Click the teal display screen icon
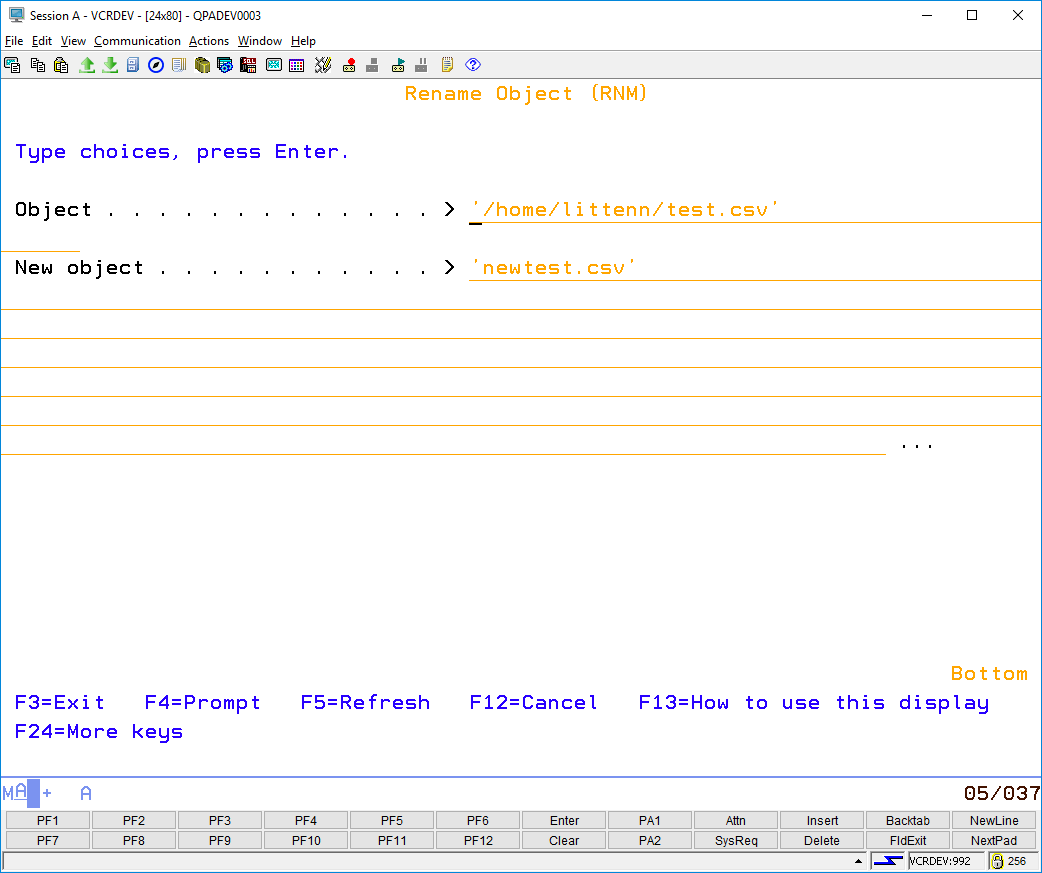Viewport: 1042px width, 873px height. coord(274,65)
